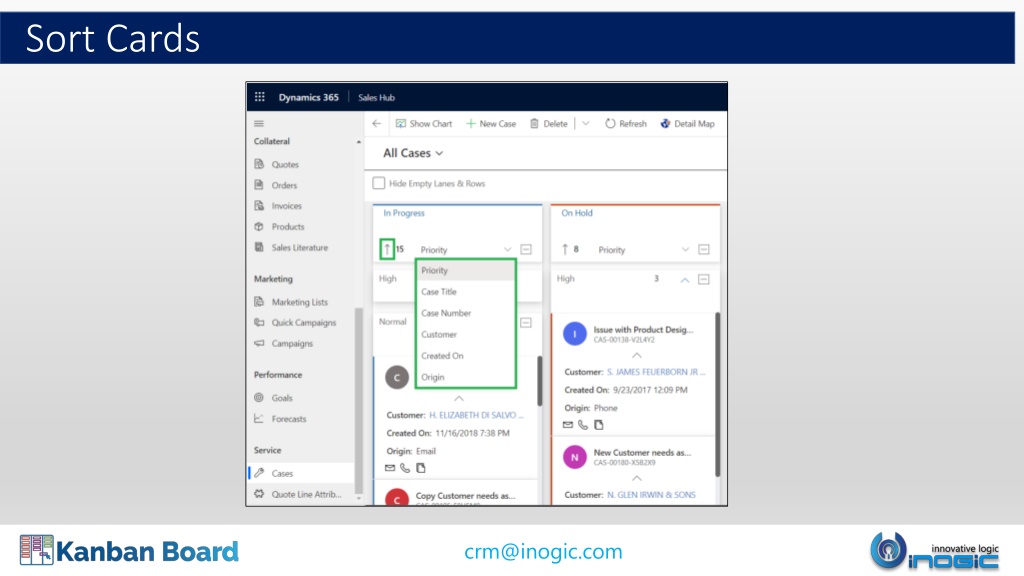
Task: Collapse the sidebar with the hamburger icon
Action: click(259, 123)
